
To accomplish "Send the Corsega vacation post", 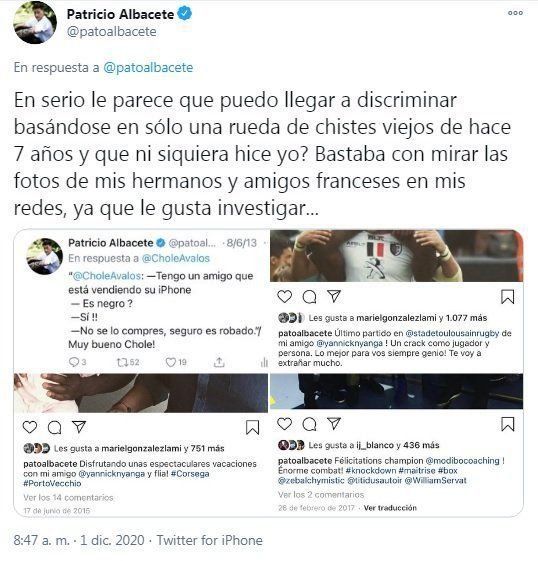I will (79, 426).
